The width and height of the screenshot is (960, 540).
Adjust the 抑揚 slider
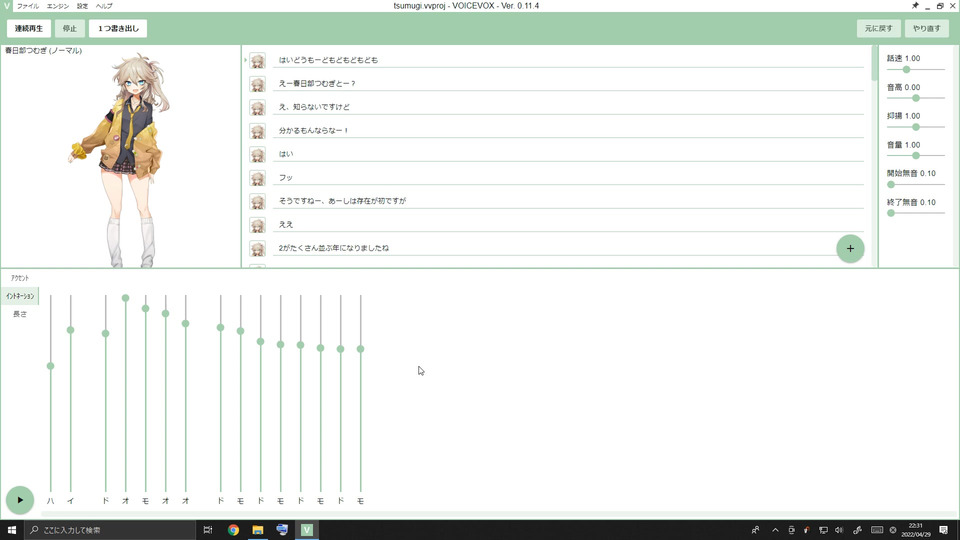coord(916,127)
